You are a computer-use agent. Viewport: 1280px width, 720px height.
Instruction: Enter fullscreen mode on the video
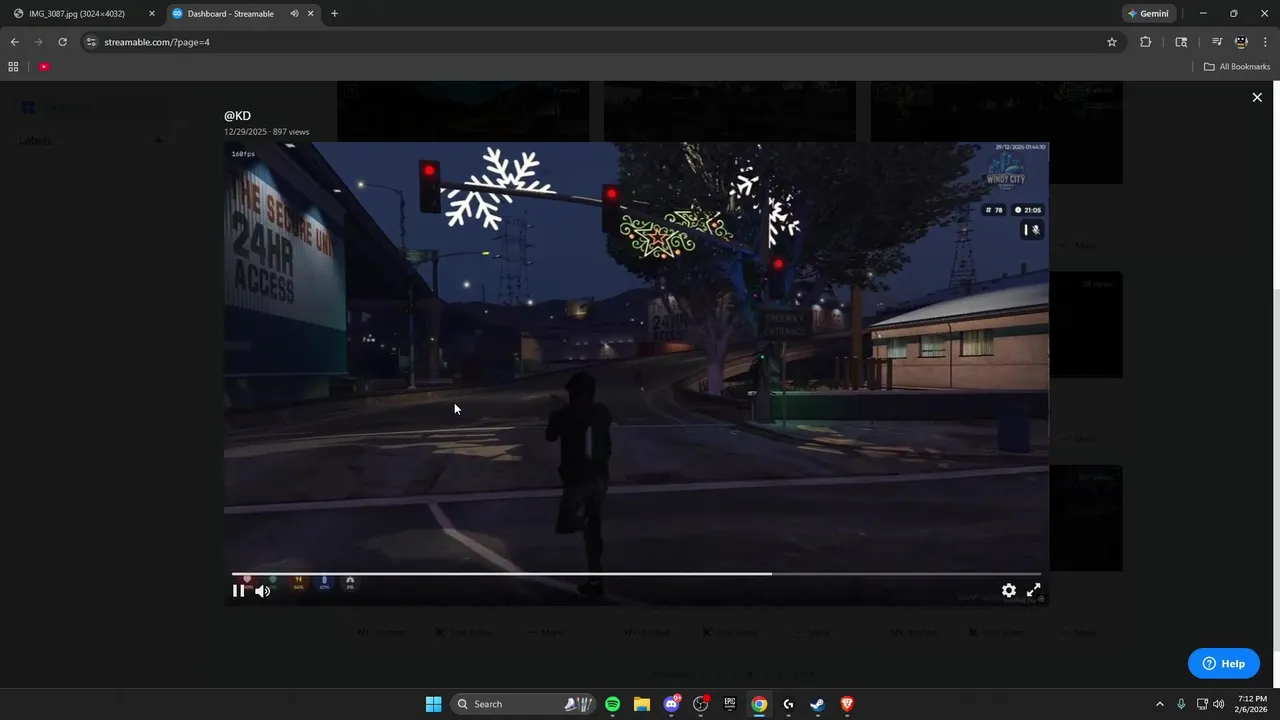pos(1034,591)
